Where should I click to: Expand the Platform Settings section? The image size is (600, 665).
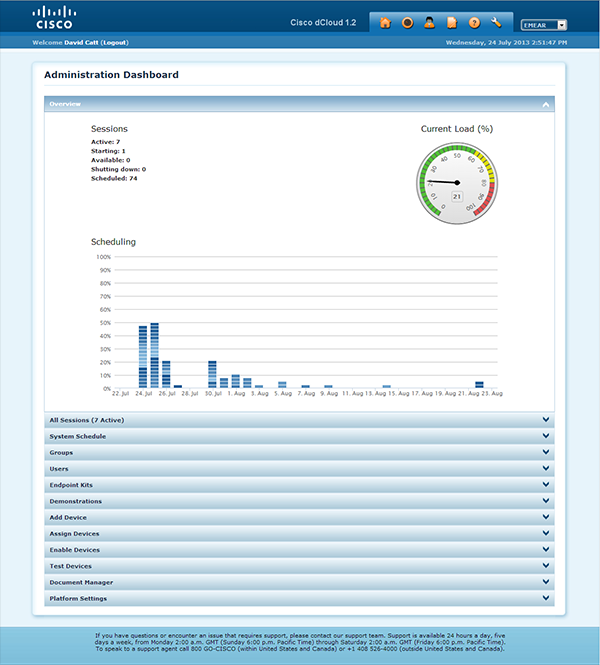click(x=299, y=598)
